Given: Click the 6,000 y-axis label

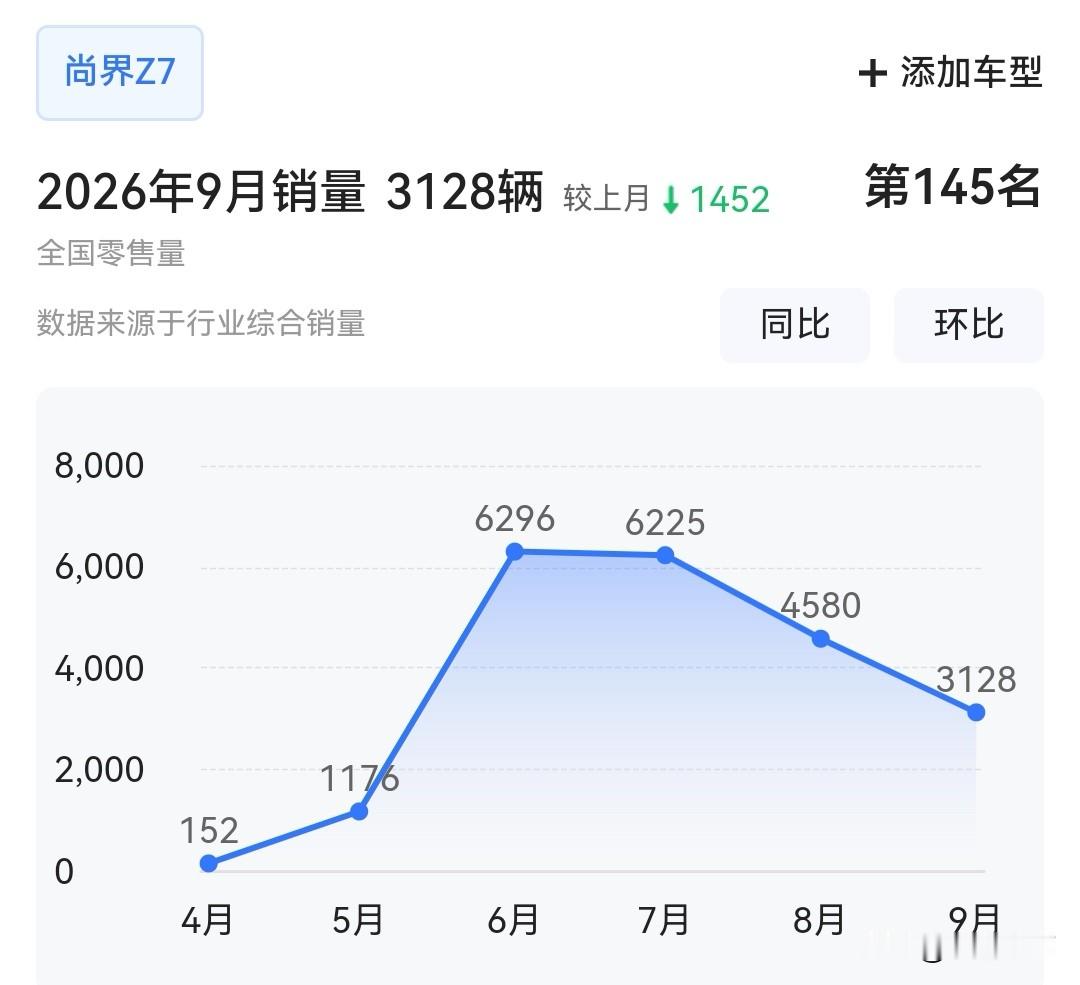Looking at the screenshot, I should (99, 567).
